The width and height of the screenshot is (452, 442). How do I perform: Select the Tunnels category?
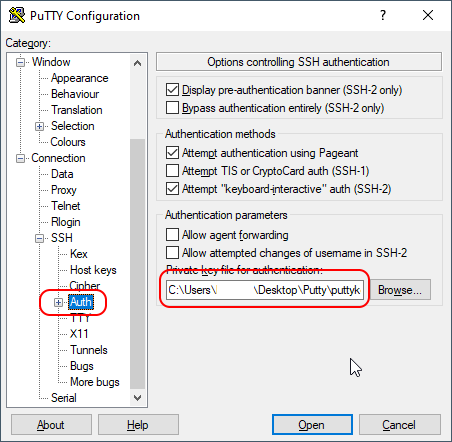click(x=89, y=350)
